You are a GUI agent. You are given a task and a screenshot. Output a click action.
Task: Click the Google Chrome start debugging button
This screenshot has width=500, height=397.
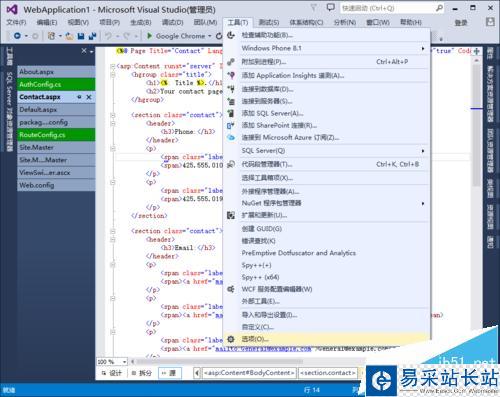point(176,36)
